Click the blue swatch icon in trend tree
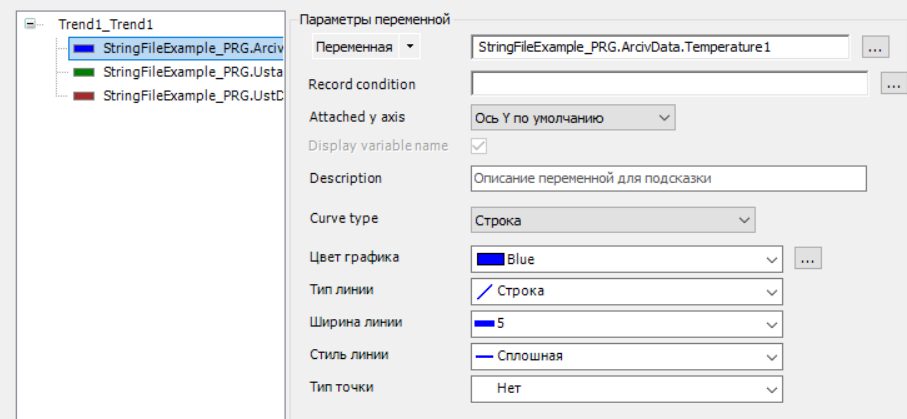The width and height of the screenshot is (907, 419). (x=84, y=48)
